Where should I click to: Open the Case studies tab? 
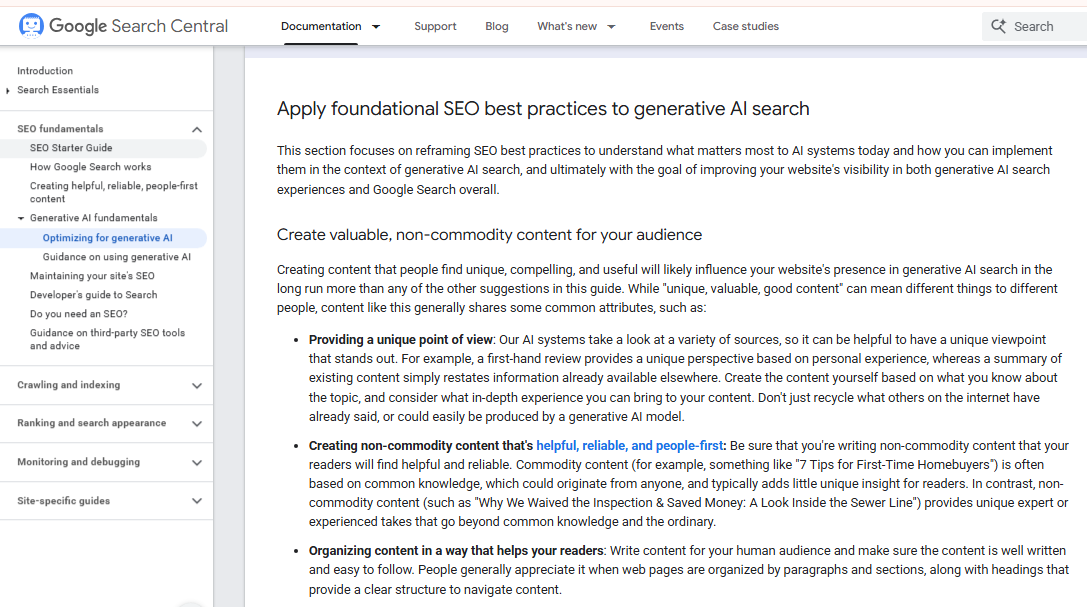pos(746,26)
